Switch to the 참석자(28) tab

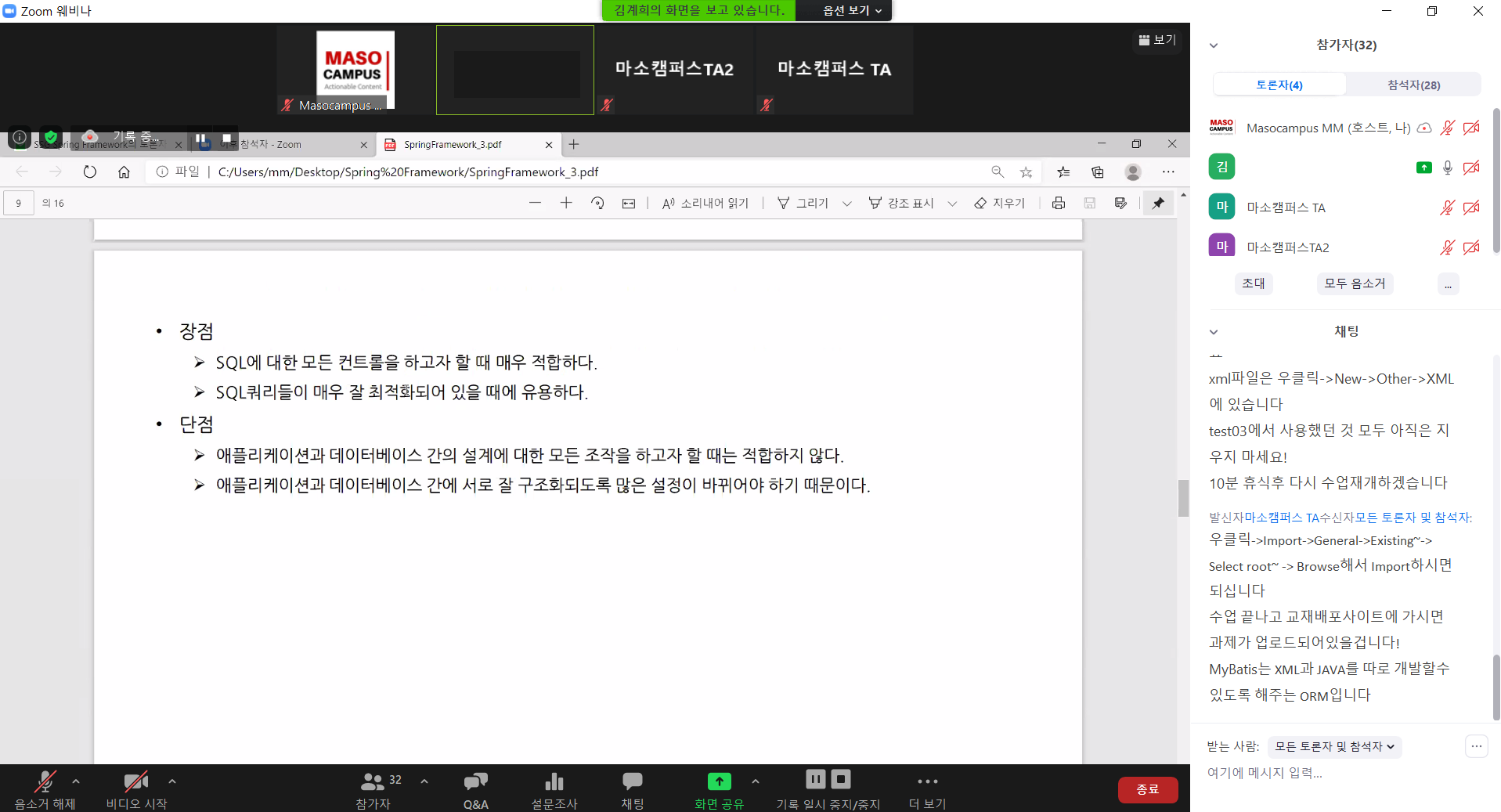click(x=1413, y=85)
